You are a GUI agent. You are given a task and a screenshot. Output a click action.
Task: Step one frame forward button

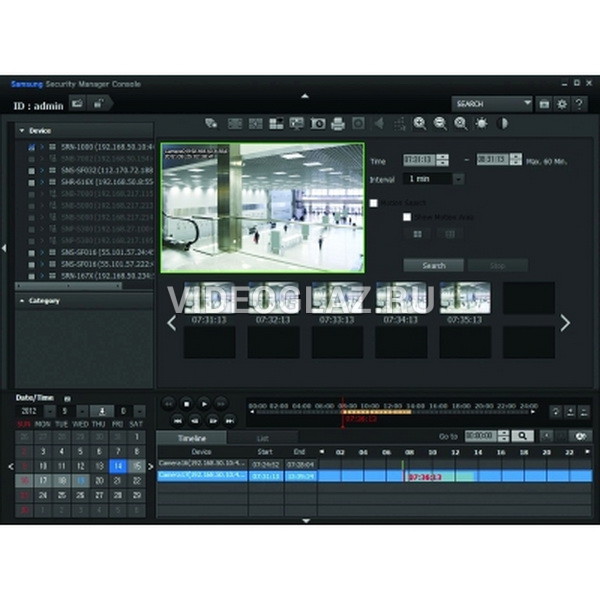click(213, 421)
